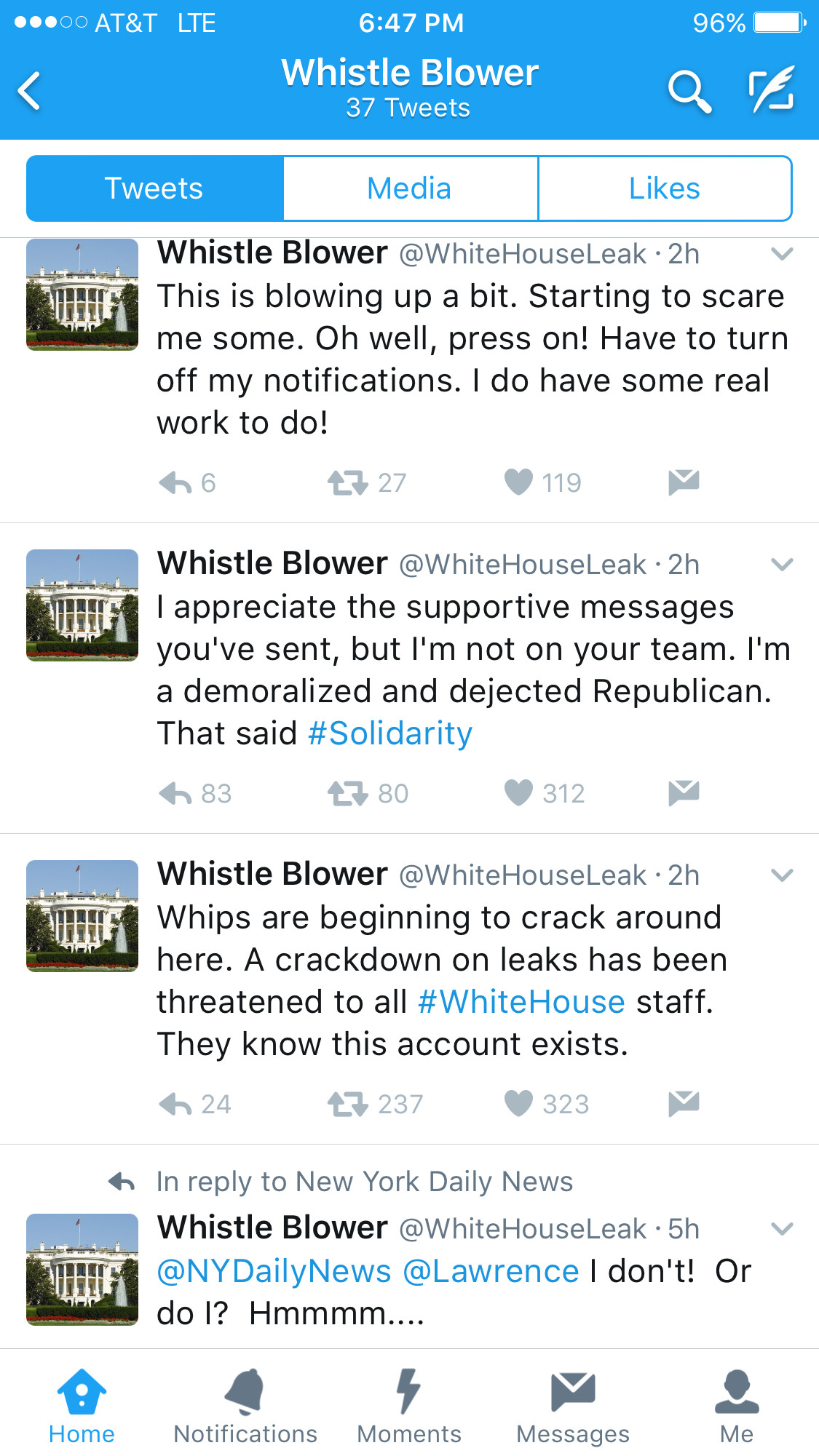Switch to the Likes tab
Image resolution: width=819 pixels, height=1456 pixels.
click(665, 188)
